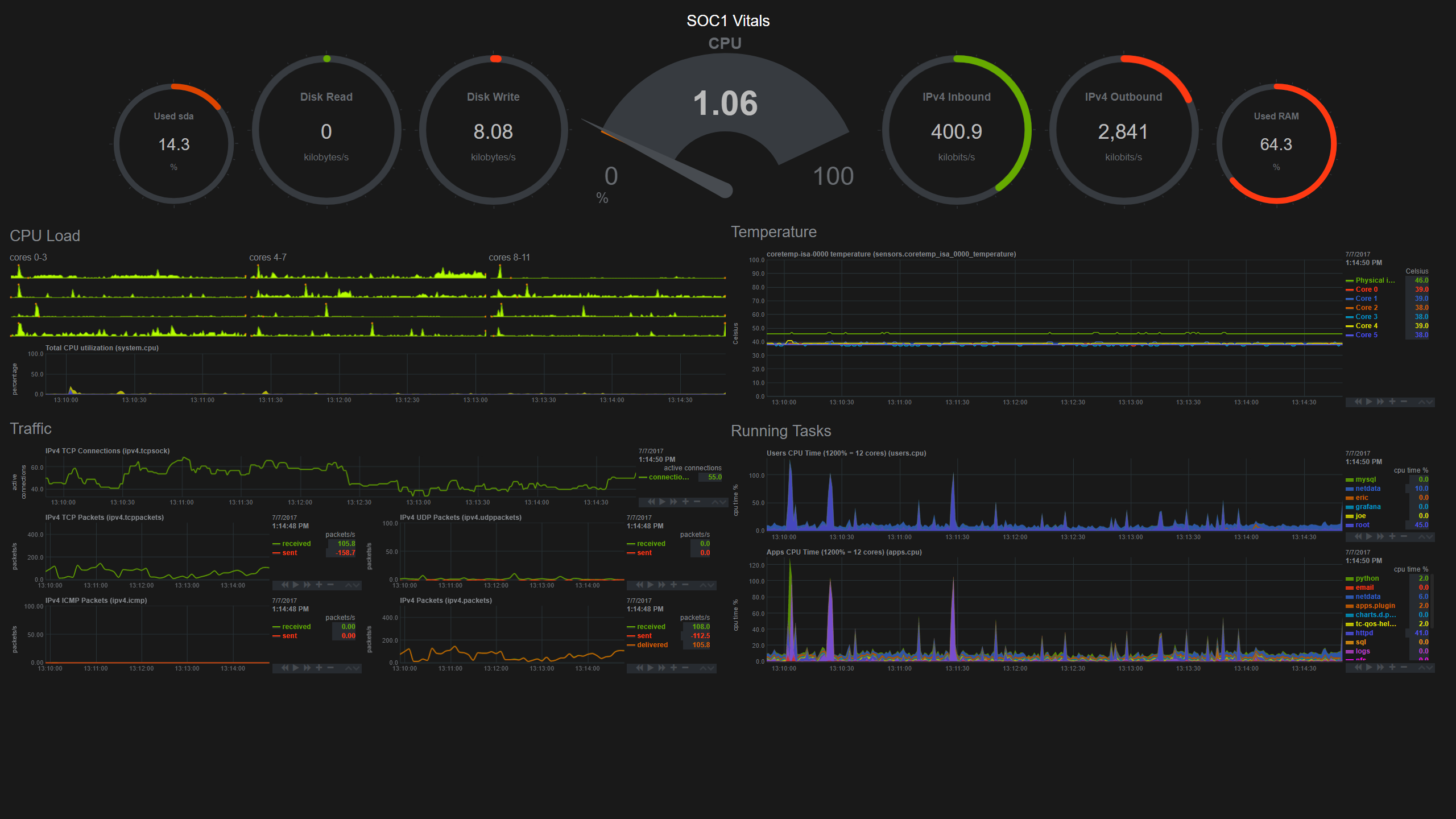Click the netdata legend label under Users CPU

[1367, 489]
